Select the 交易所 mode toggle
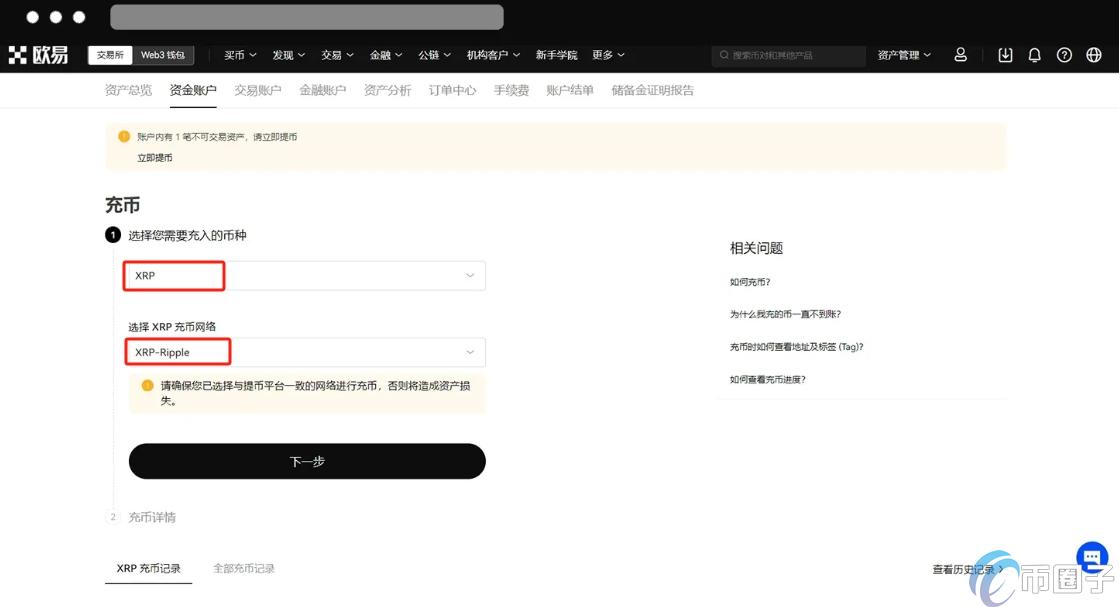The image size is (1119, 607). click(112, 54)
